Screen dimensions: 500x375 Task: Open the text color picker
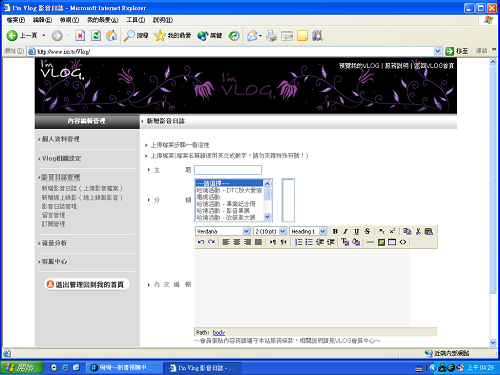click(345, 242)
